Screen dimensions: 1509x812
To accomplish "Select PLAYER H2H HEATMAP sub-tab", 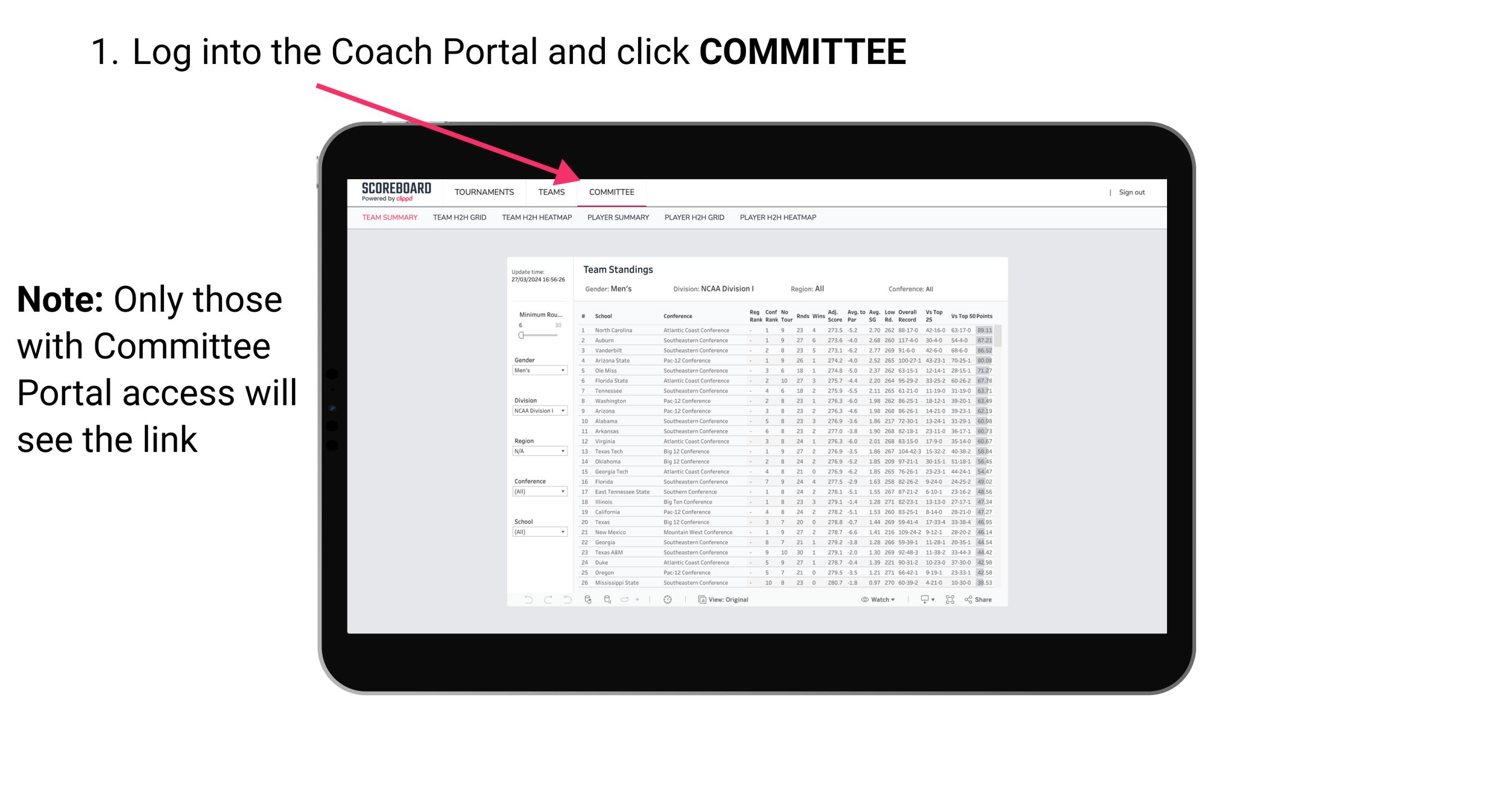I will [x=779, y=219].
